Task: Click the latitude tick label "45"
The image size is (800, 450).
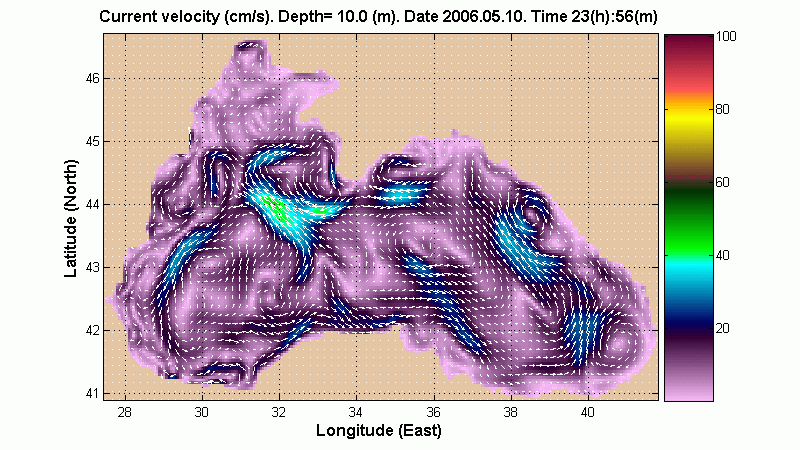Action: 92,142
